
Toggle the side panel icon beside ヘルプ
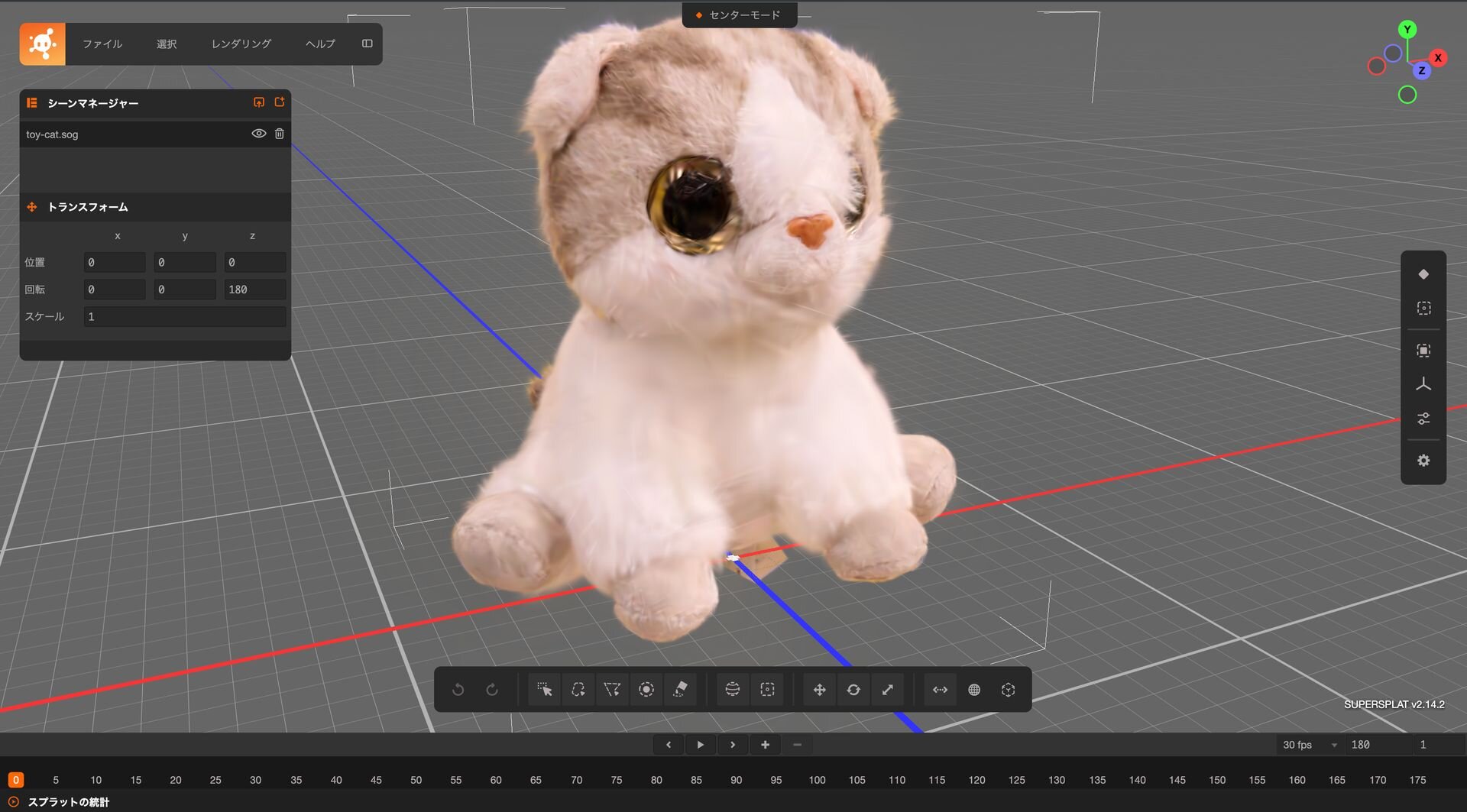[368, 44]
